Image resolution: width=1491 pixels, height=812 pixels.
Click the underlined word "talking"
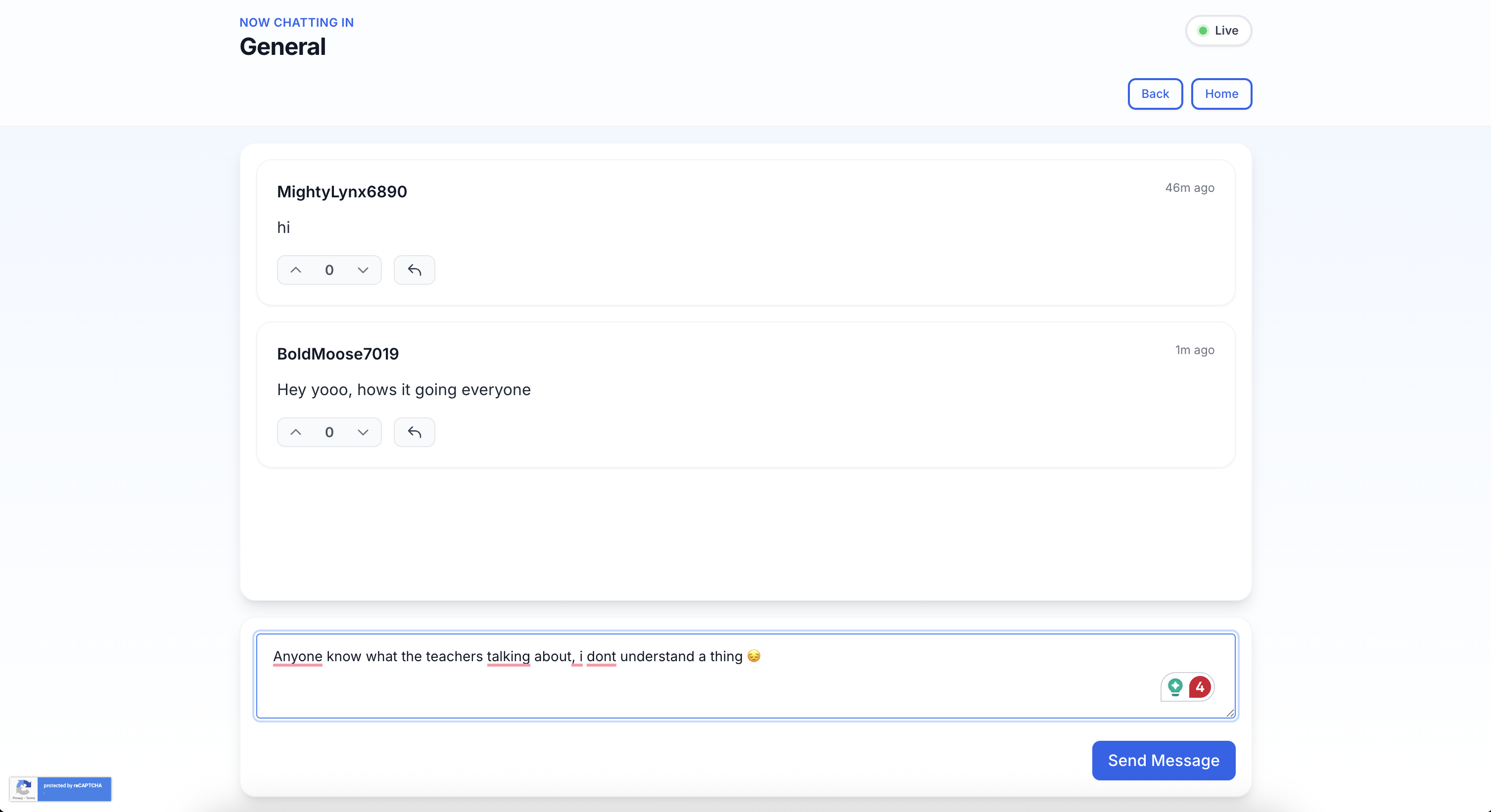tap(508, 656)
